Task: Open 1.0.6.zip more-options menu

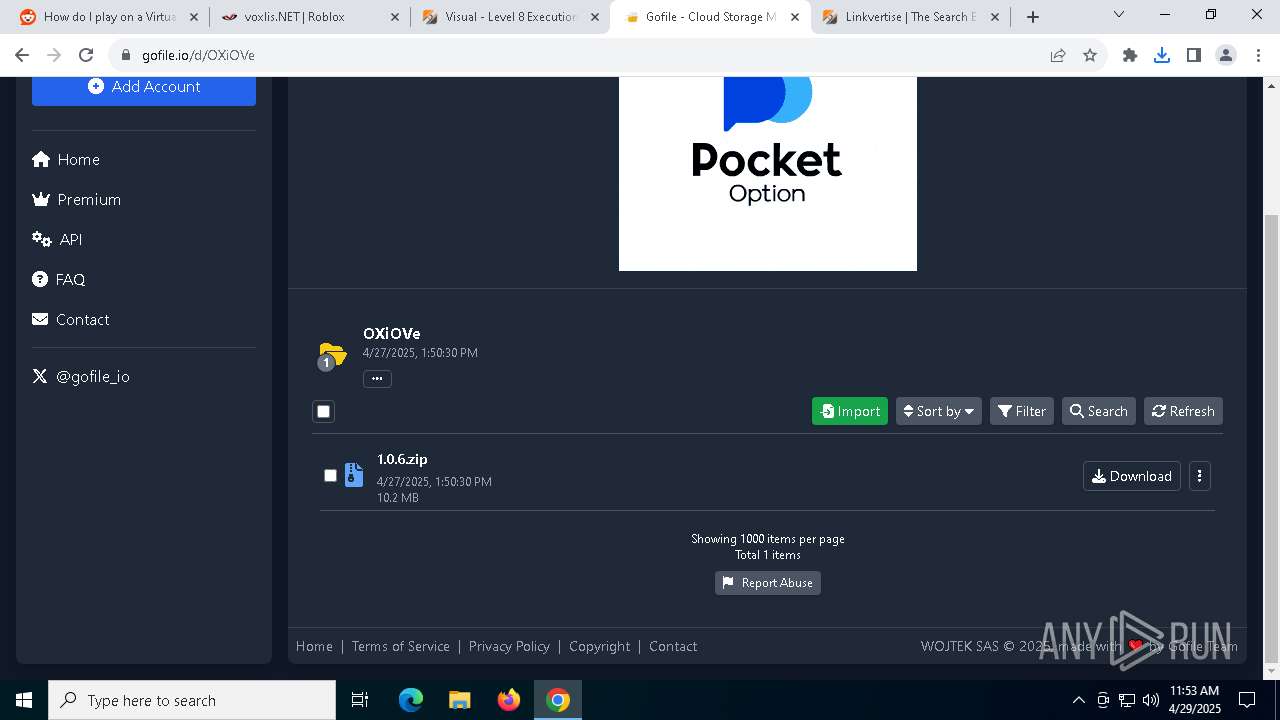Action: pyautogui.click(x=1200, y=476)
